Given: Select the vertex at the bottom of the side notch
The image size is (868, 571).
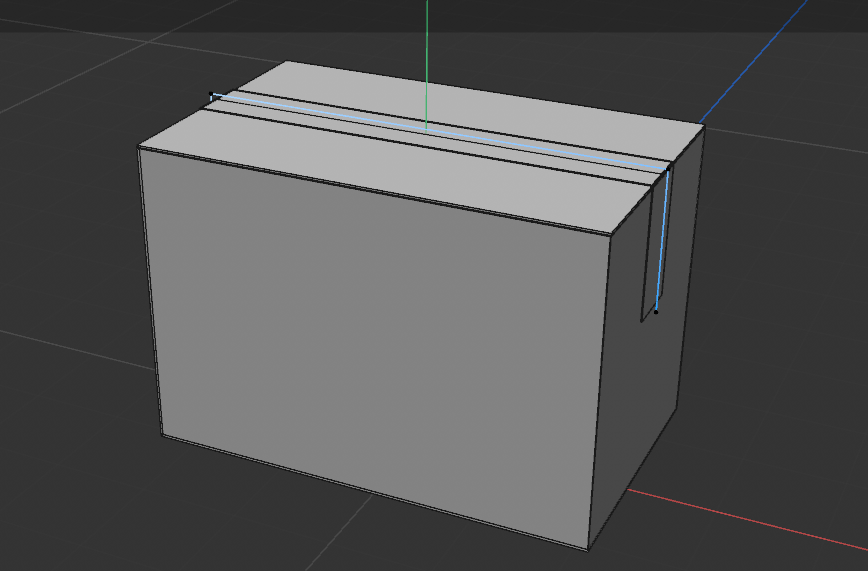Looking at the screenshot, I should click(x=656, y=312).
